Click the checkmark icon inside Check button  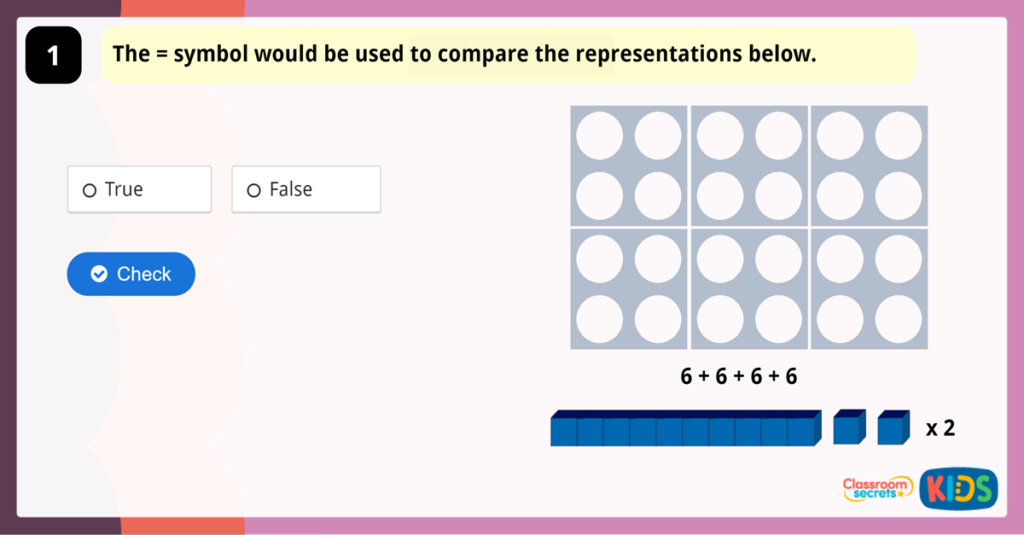99,274
